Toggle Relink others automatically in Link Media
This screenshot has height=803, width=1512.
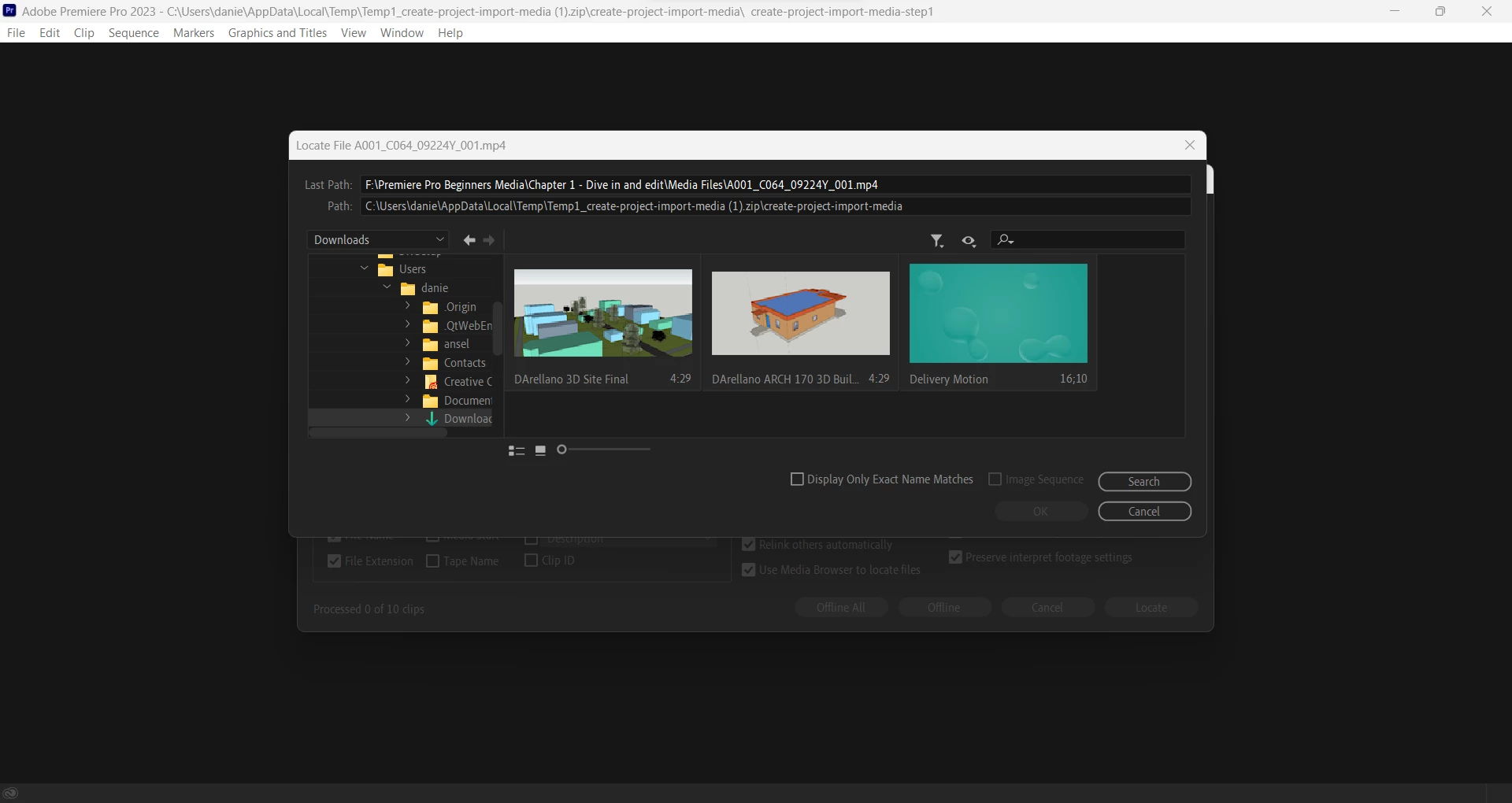(x=749, y=545)
